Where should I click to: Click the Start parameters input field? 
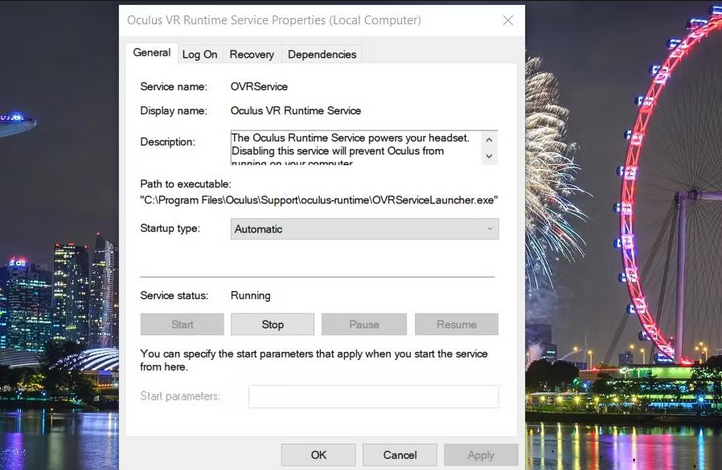click(373, 396)
